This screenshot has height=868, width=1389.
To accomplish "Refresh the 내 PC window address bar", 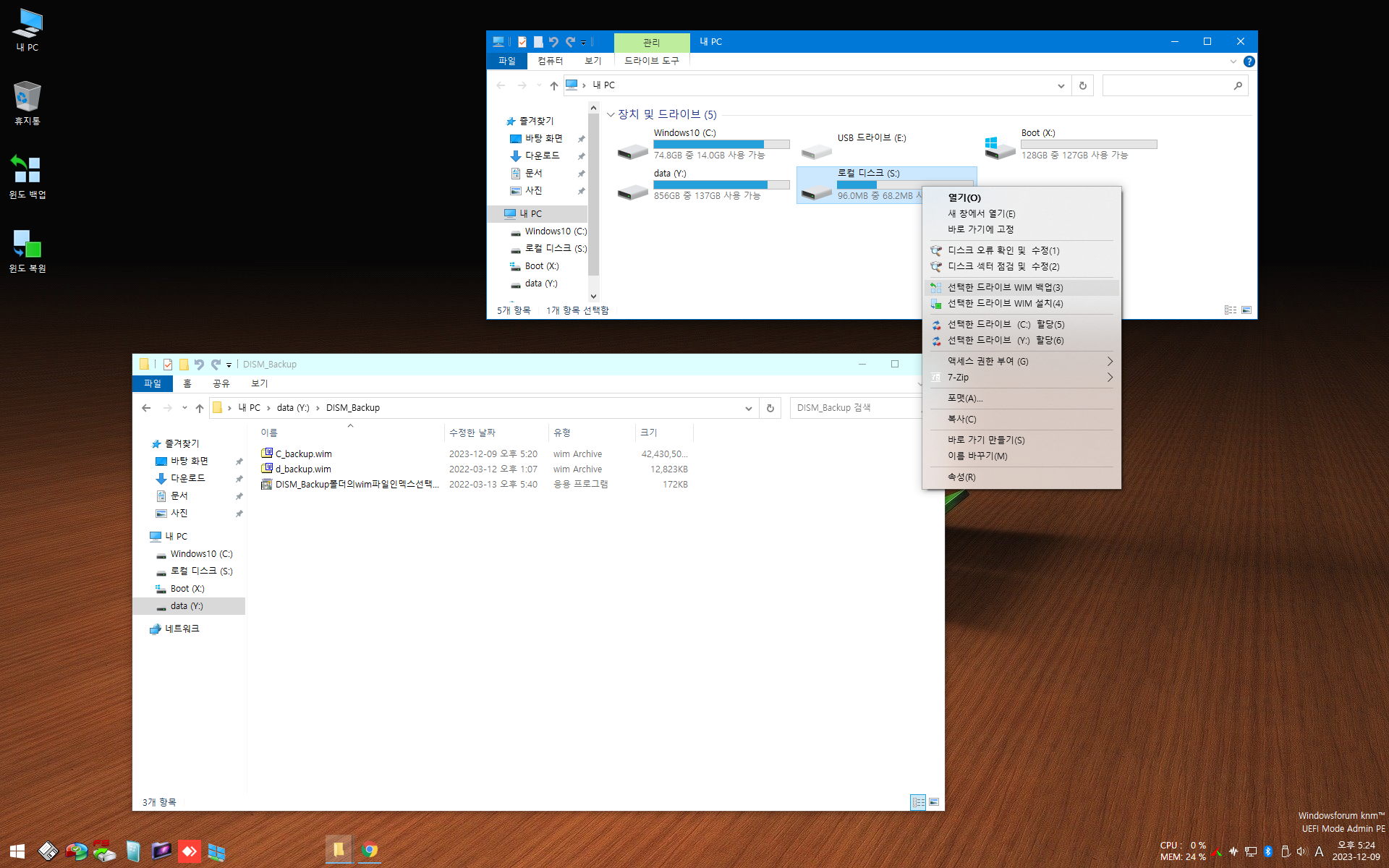I will pyautogui.click(x=1083, y=85).
